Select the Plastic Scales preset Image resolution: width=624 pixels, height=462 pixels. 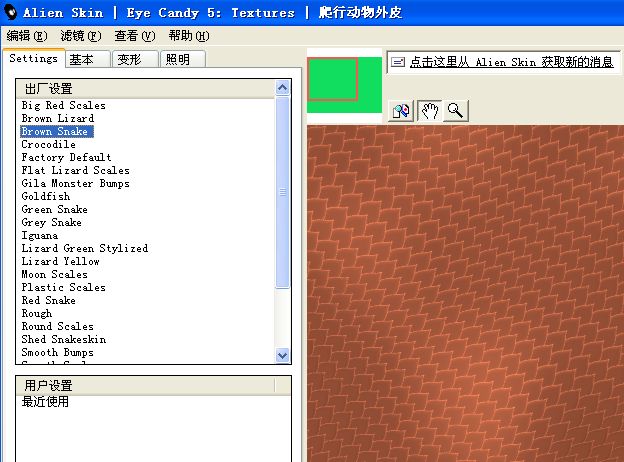click(64, 287)
